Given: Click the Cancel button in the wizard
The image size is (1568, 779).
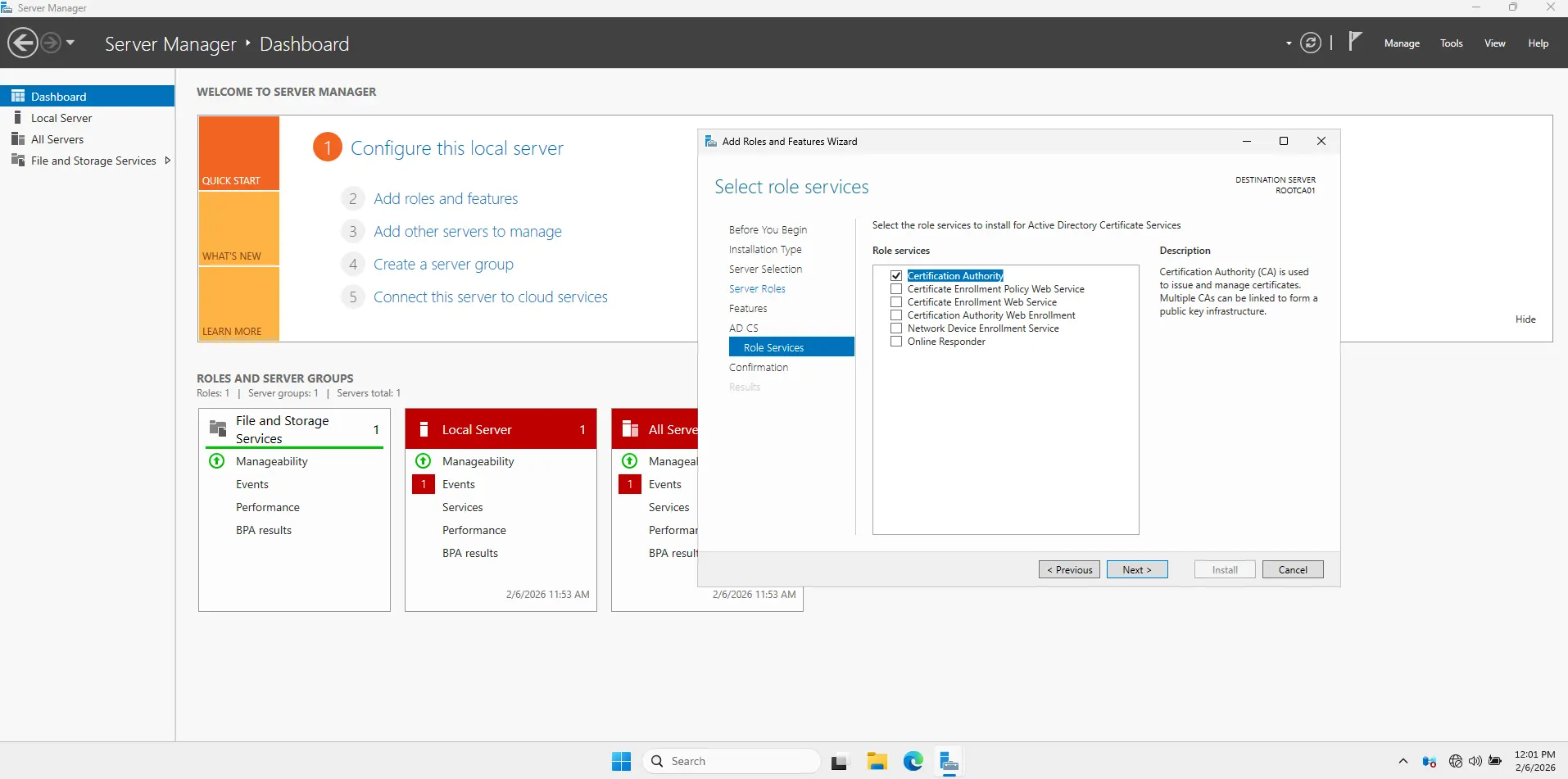Looking at the screenshot, I should (1293, 569).
